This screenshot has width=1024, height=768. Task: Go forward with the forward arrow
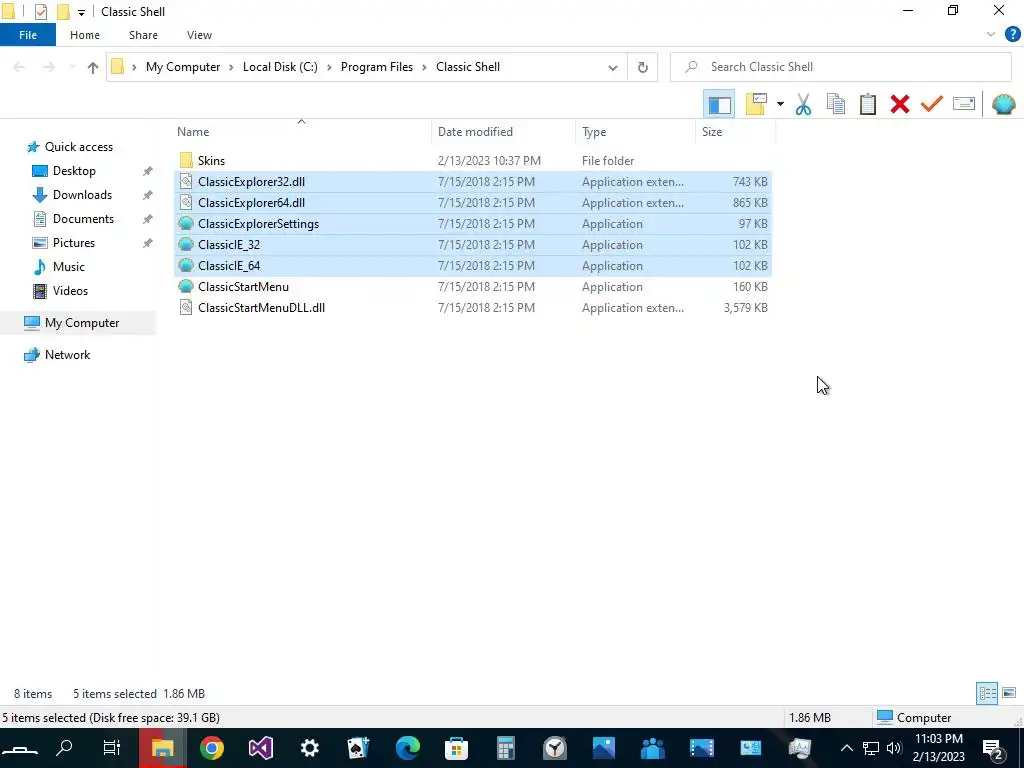click(x=48, y=67)
